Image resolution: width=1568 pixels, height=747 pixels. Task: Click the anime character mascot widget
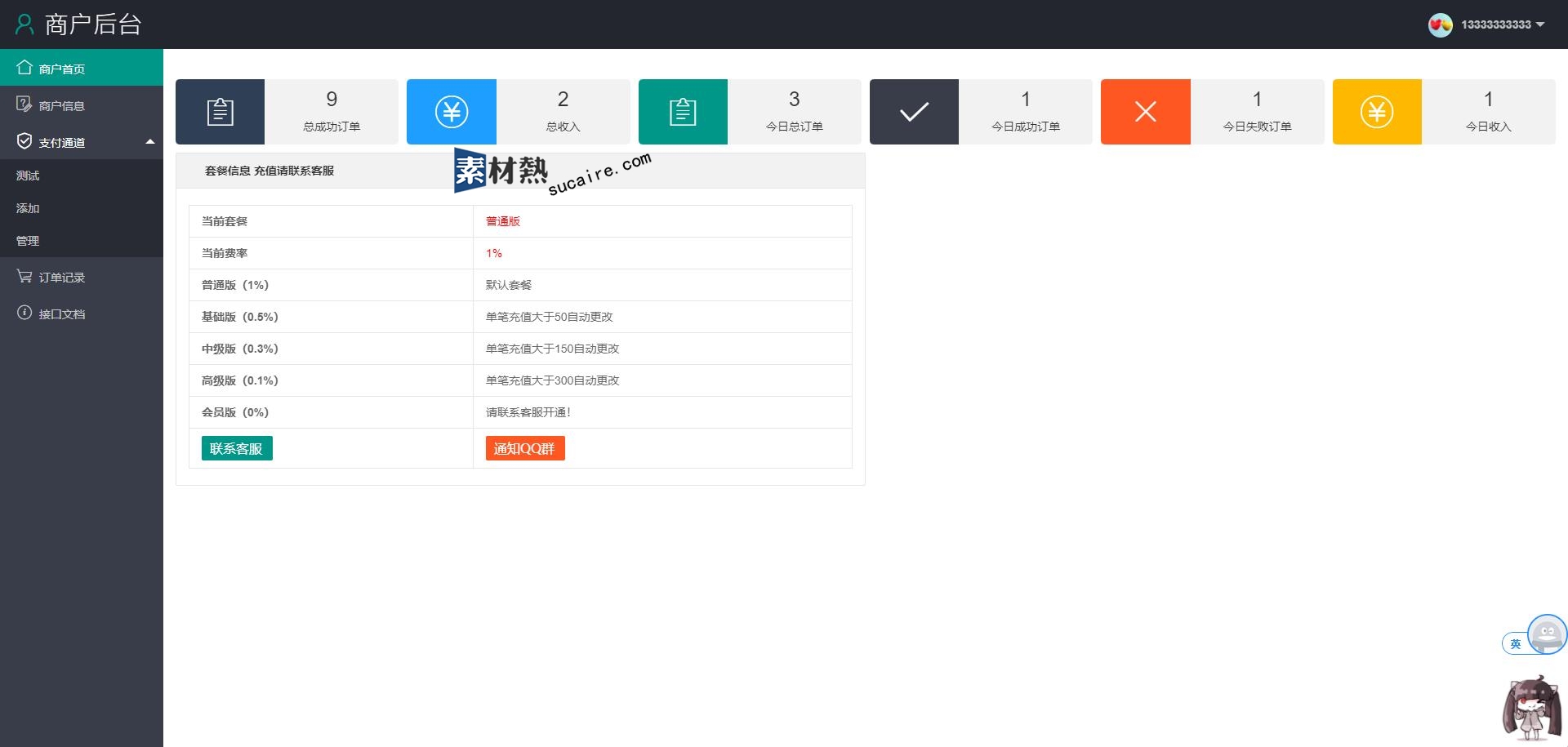[x=1533, y=707]
